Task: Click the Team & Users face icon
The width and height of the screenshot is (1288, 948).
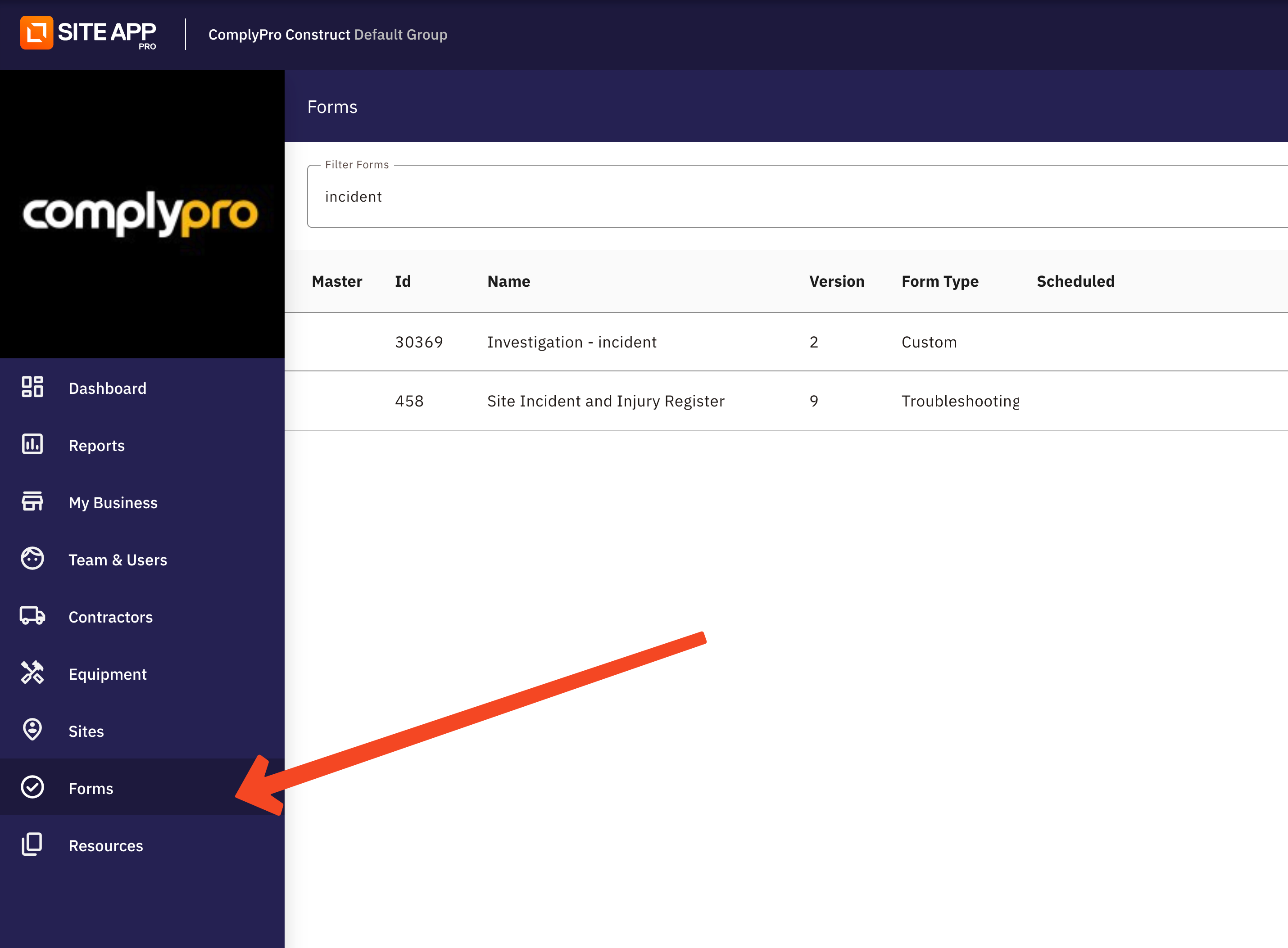Action: tap(32, 558)
